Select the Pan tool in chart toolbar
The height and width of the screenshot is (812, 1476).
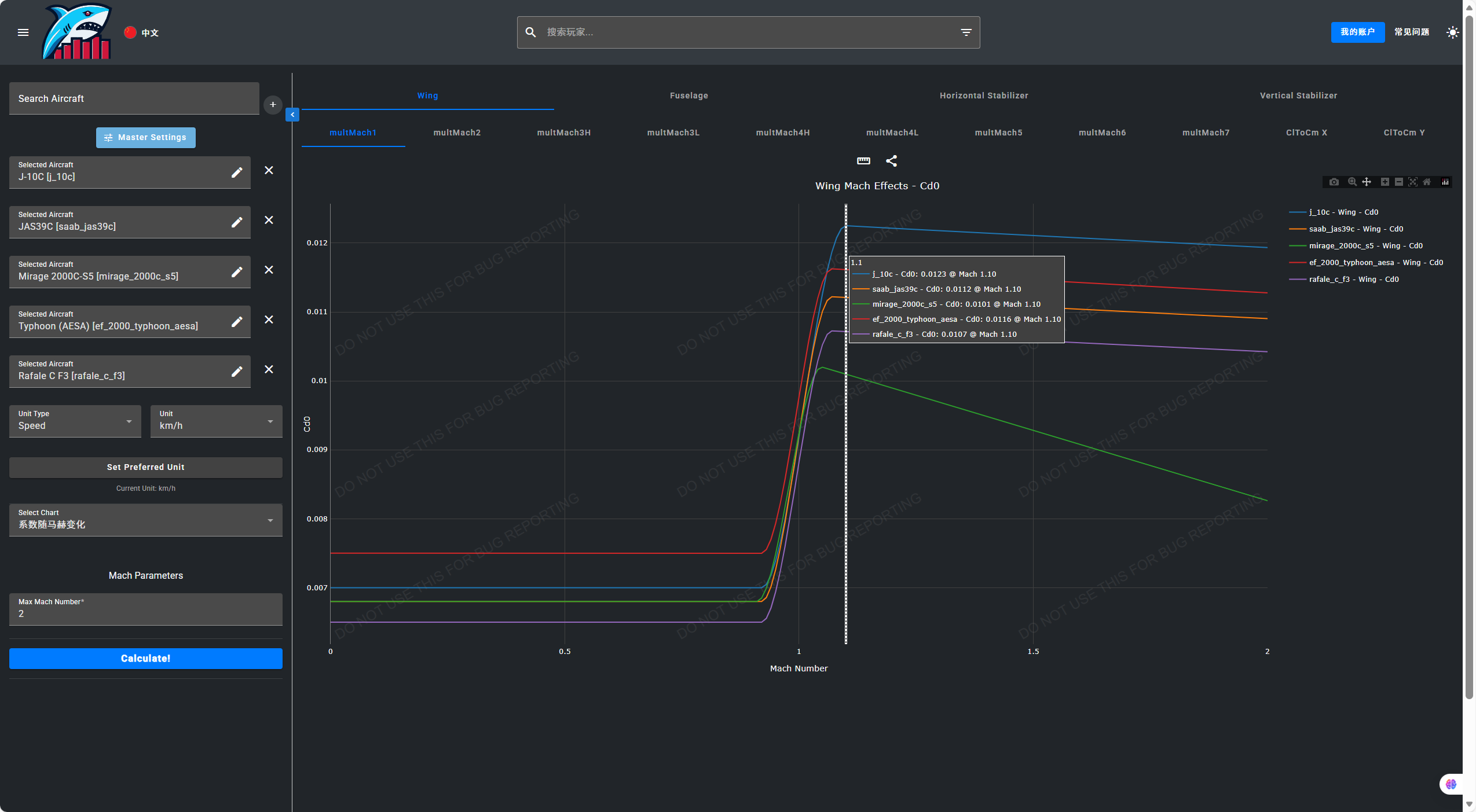[x=1367, y=182]
